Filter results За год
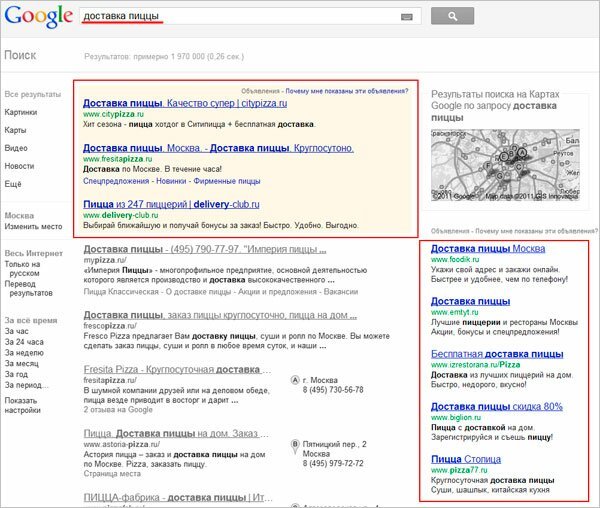600x508 pixels. [x=16, y=374]
